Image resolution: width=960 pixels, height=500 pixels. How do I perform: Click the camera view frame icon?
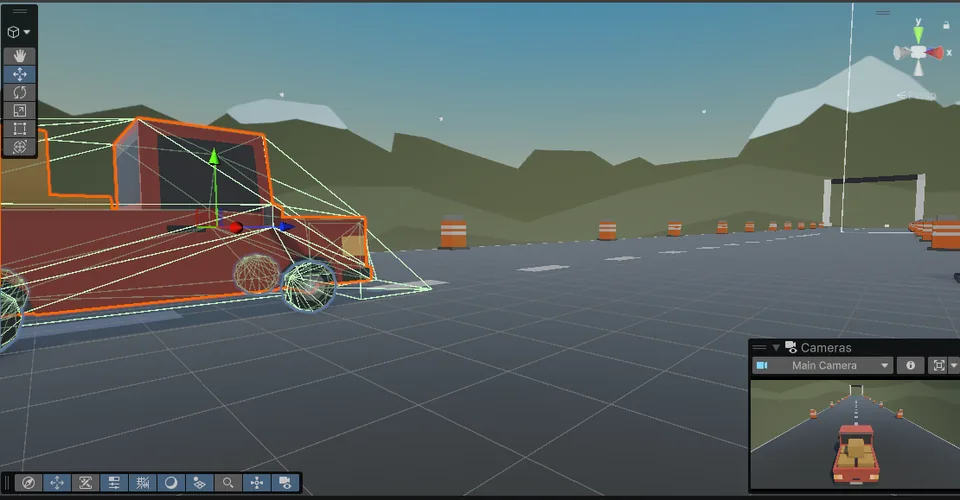pyautogui.click(x=939, y=365)
